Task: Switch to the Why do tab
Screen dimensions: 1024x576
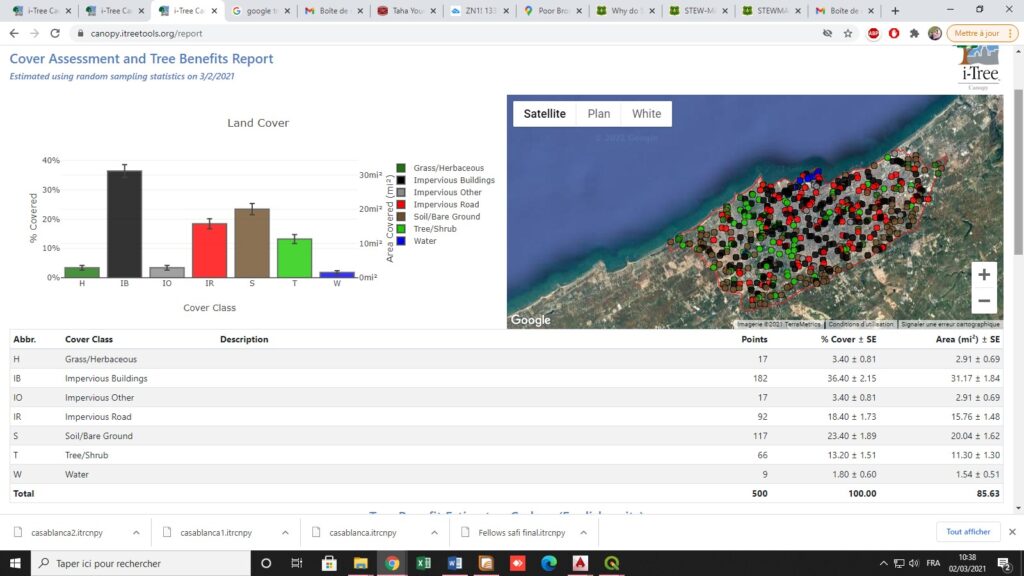Action: coord(626,10)
